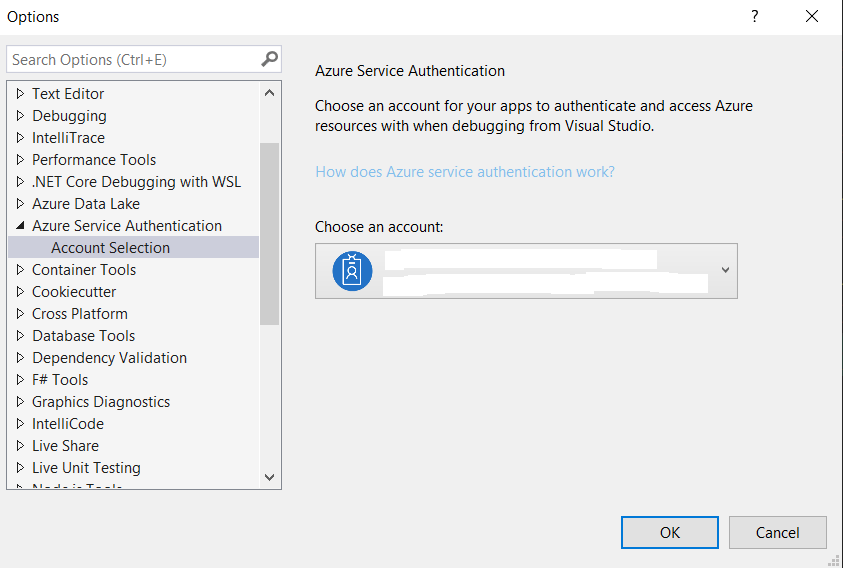
Task: Expand the Live Unit Testing node
Action: point(20,468)
